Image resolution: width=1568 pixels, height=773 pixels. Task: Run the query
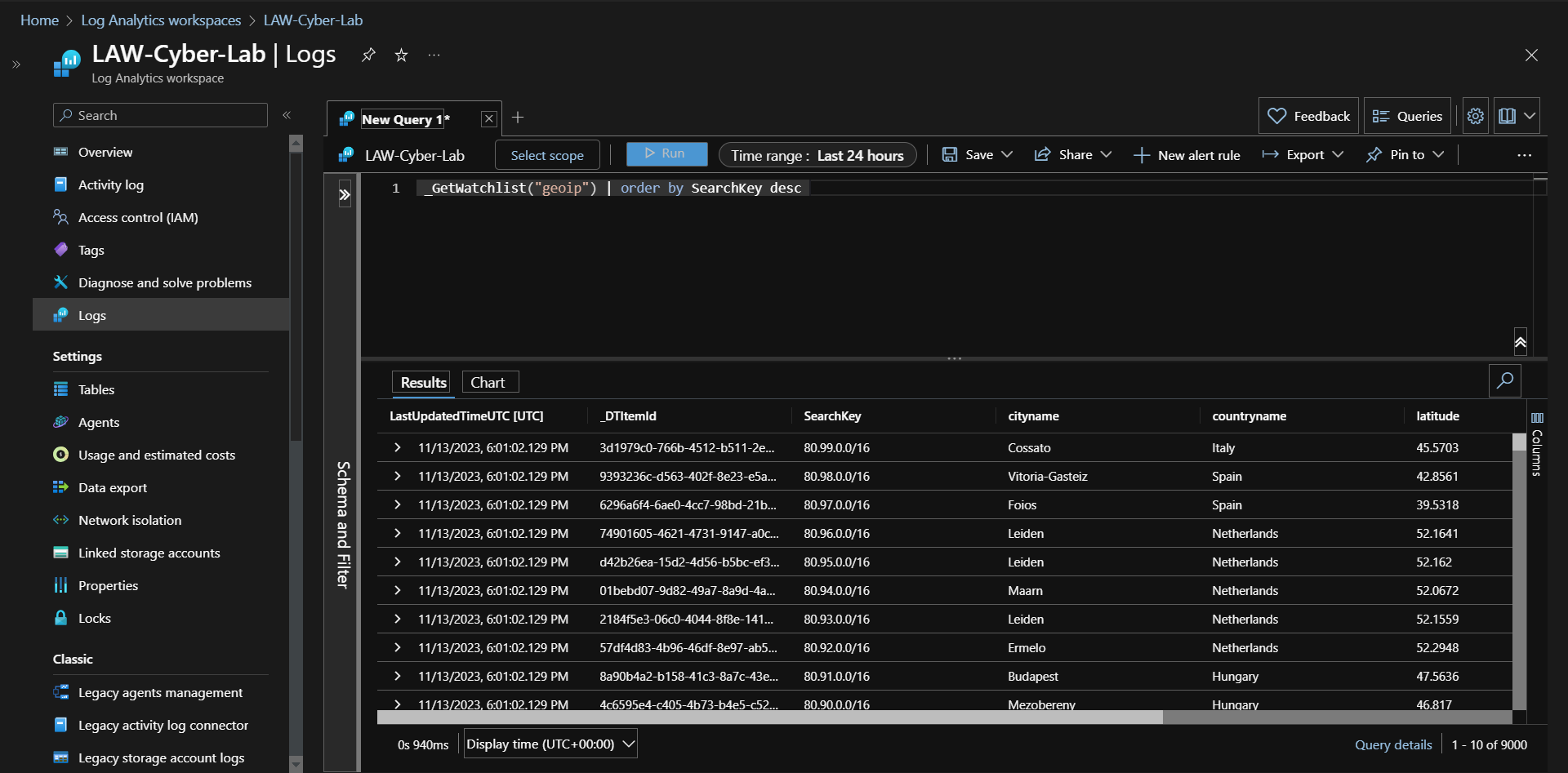pyautogui.click(x=666, y=153)
